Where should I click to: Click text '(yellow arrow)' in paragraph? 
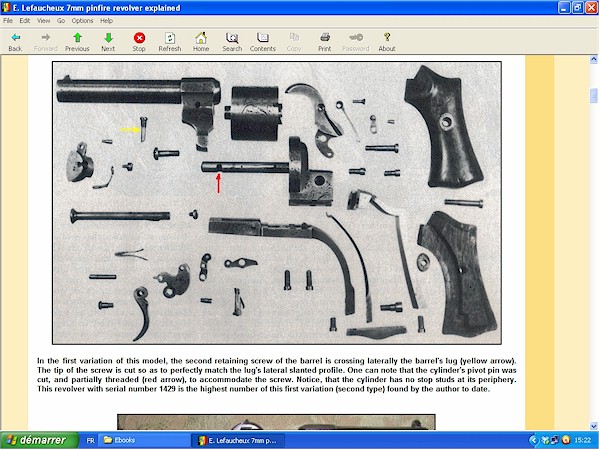[488, 361]
